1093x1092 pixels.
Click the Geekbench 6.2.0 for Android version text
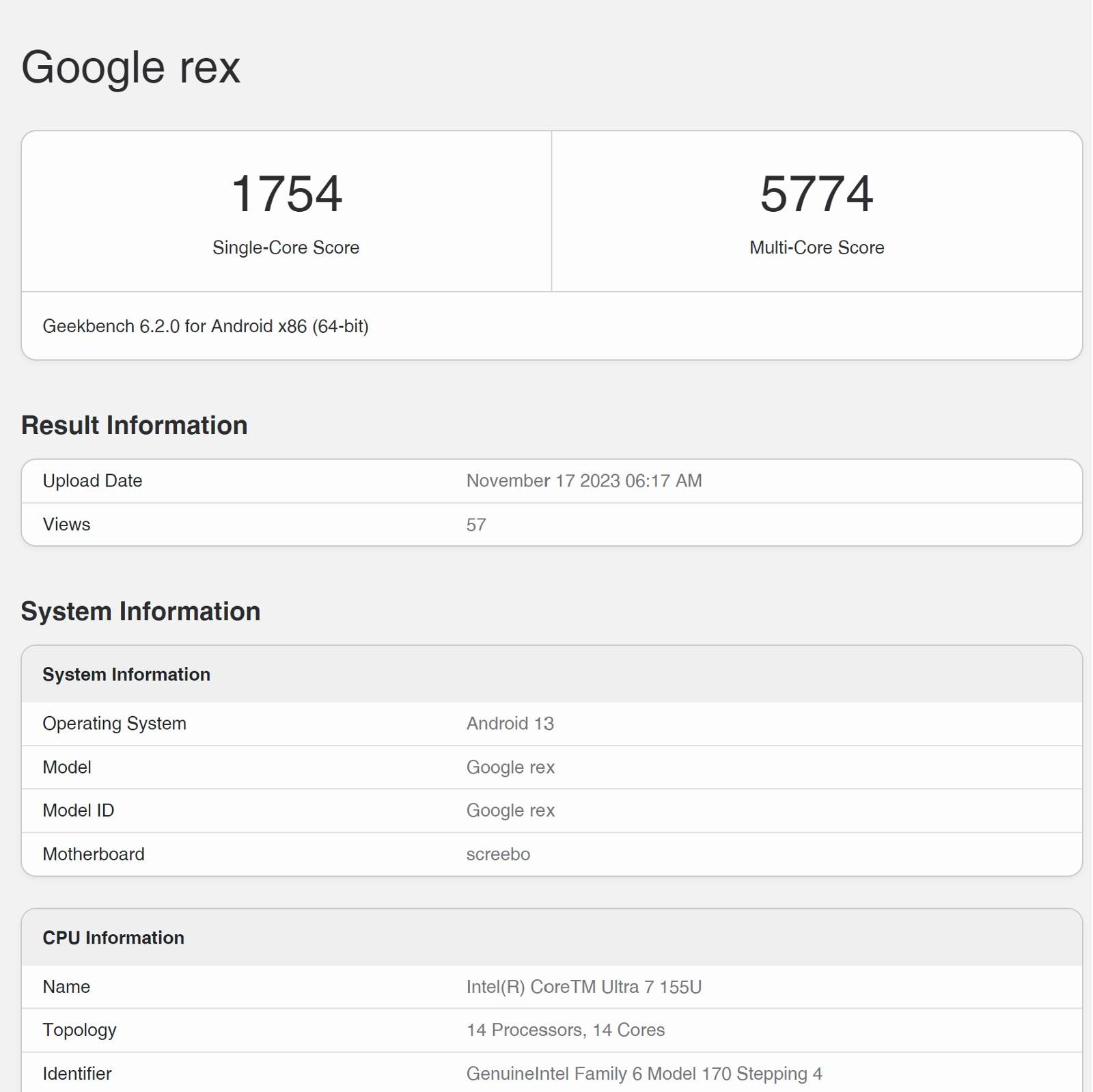coord(206,327)
